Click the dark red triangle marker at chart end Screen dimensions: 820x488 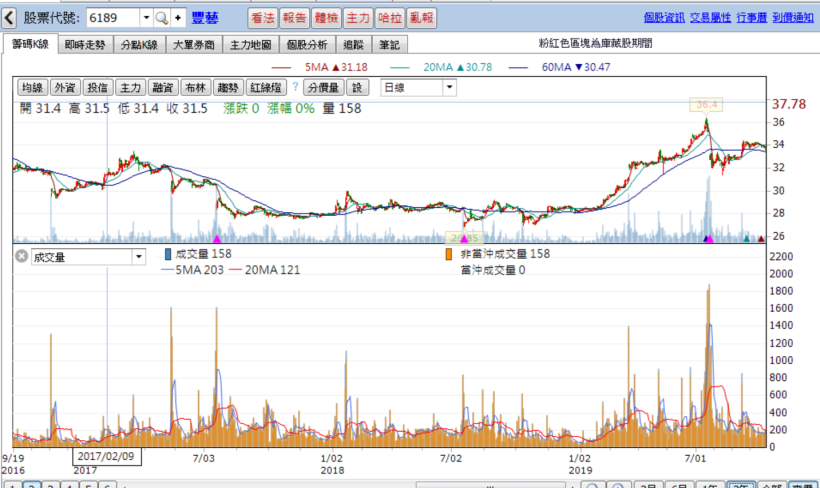click(x=761, y=239)
